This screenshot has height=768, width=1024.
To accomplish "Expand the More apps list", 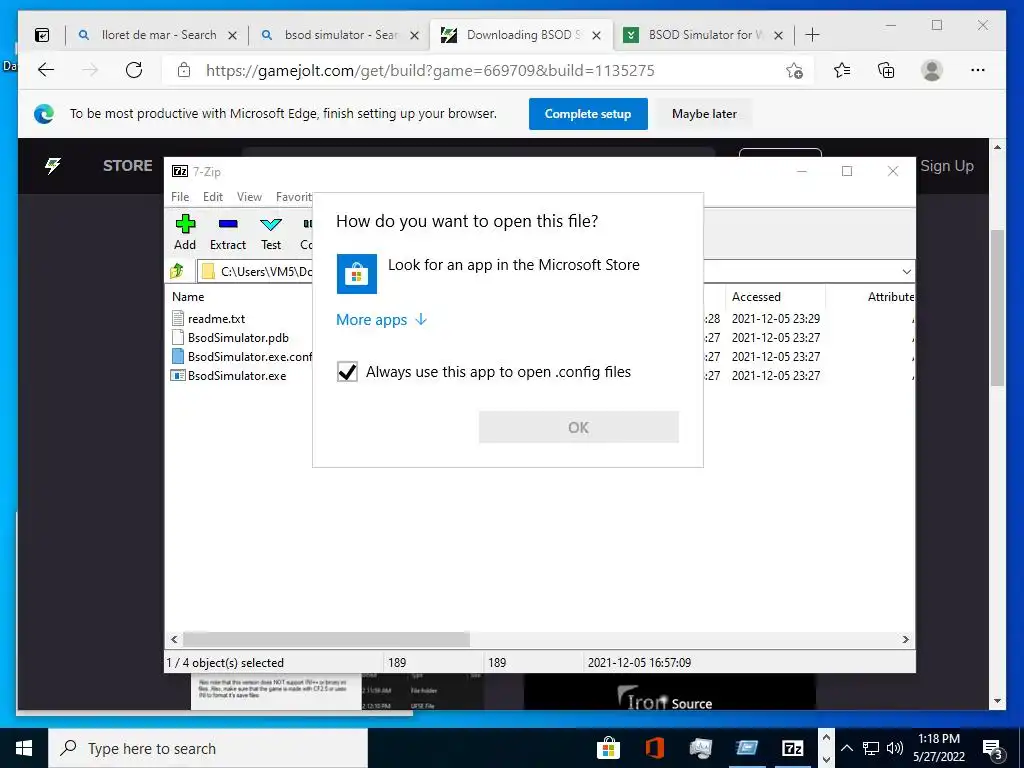I will click(x=381, y=319).
